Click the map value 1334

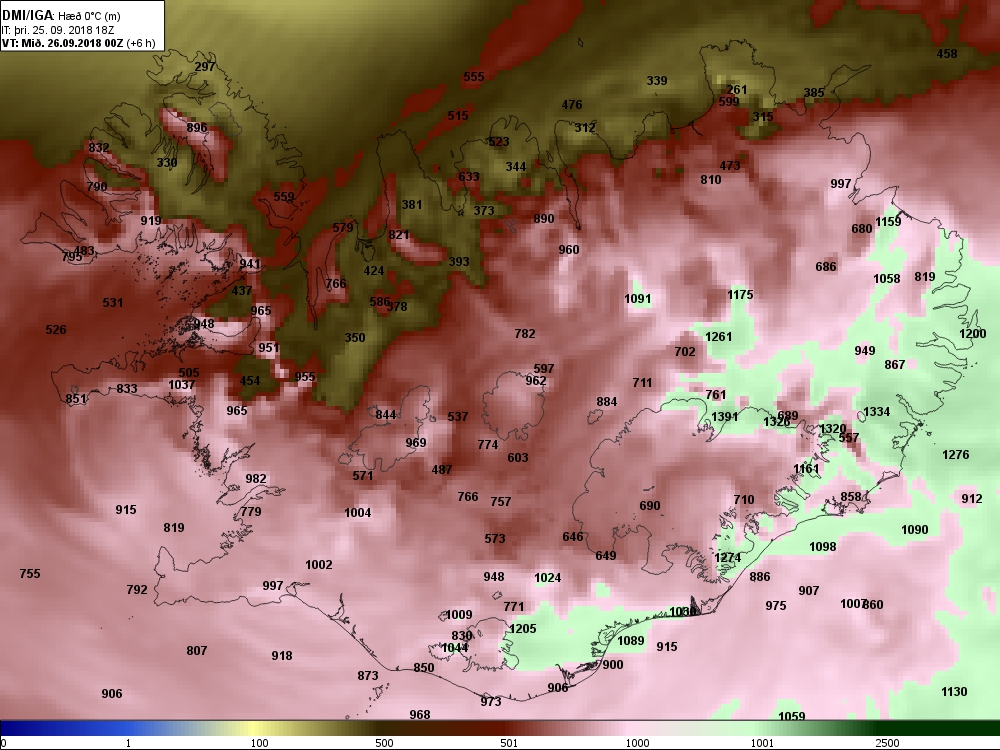[876, 412]
